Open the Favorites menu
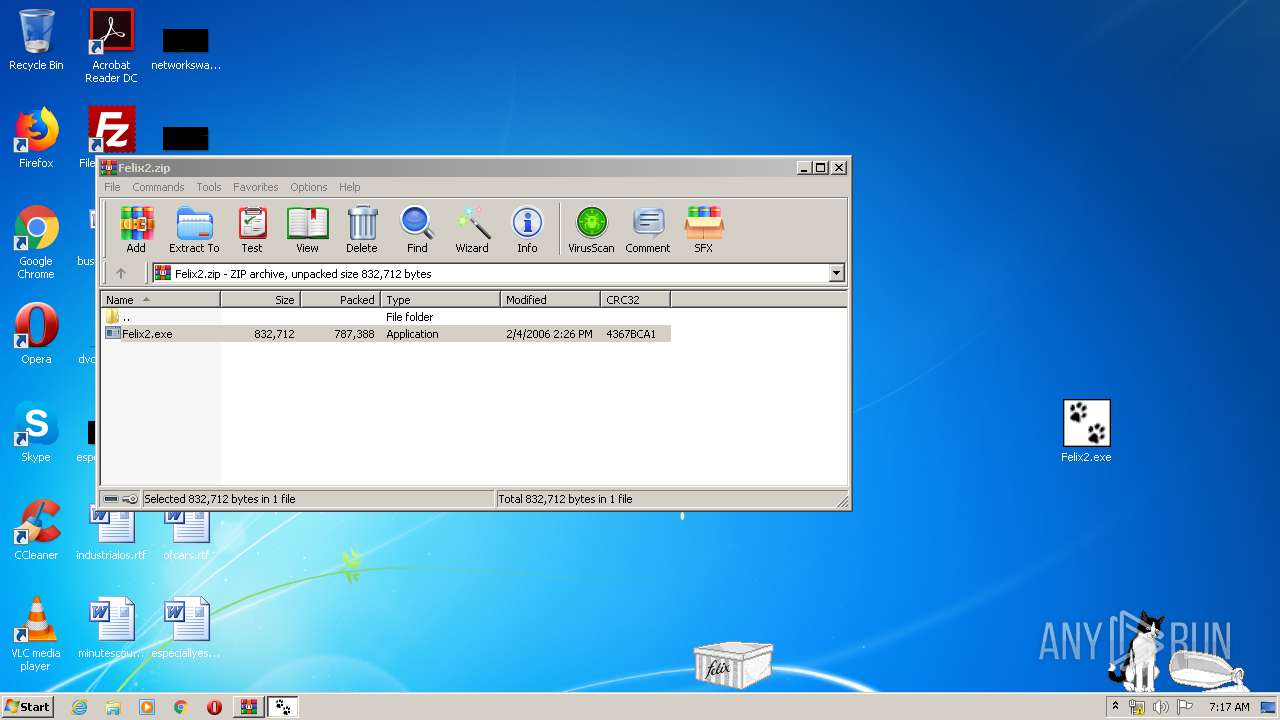Screen dimensions: 1280x720 tap(256, 187)
